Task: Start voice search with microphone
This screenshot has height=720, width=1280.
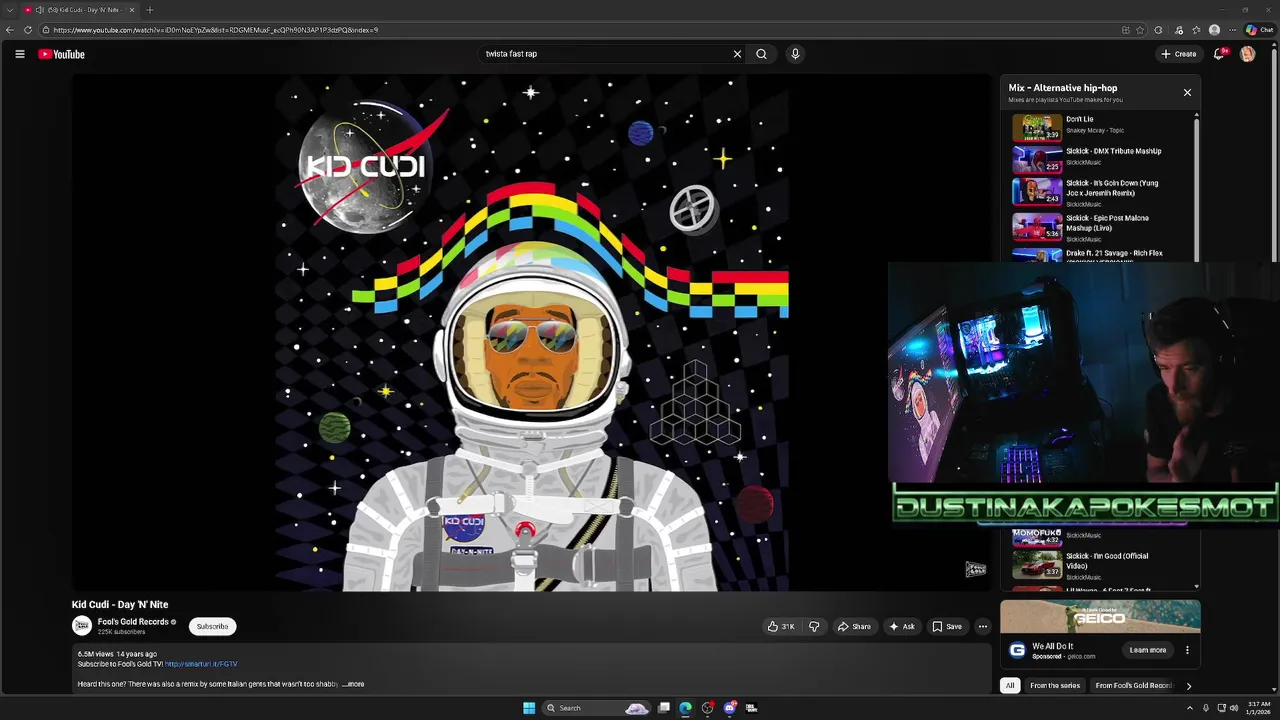Action: pos(795,54)
